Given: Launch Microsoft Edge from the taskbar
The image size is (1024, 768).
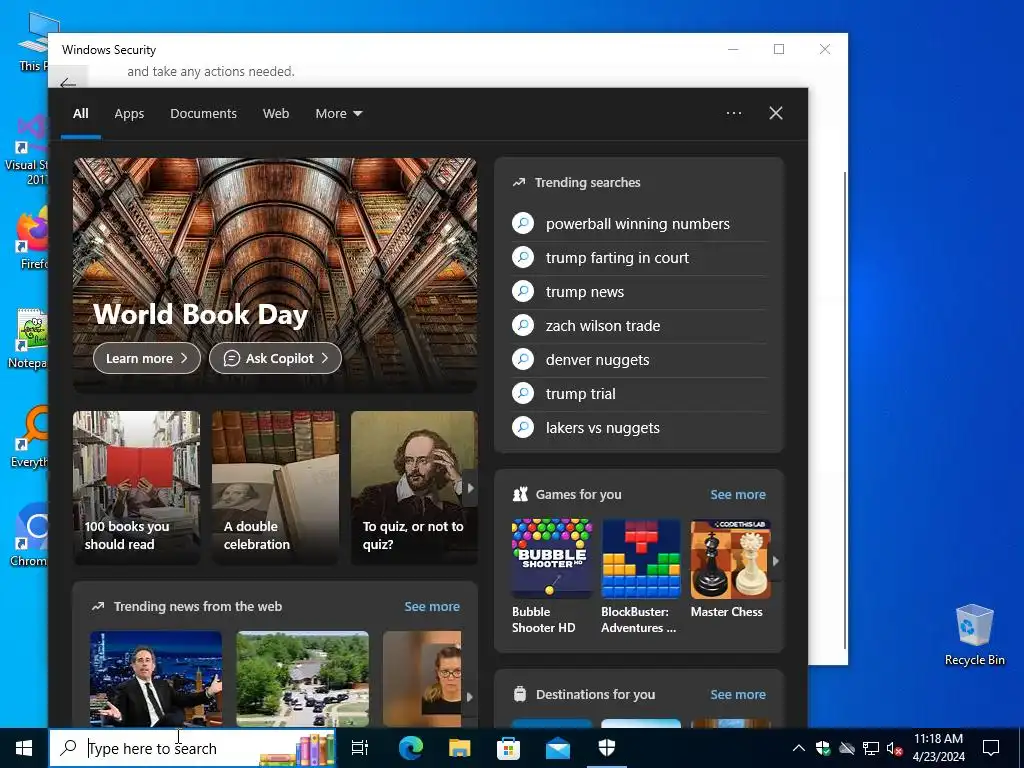Looking at the screenshot, I should [411, 748].
